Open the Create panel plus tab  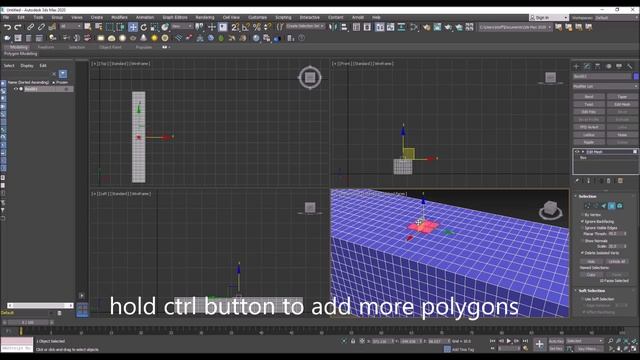[x=576, y=66]
